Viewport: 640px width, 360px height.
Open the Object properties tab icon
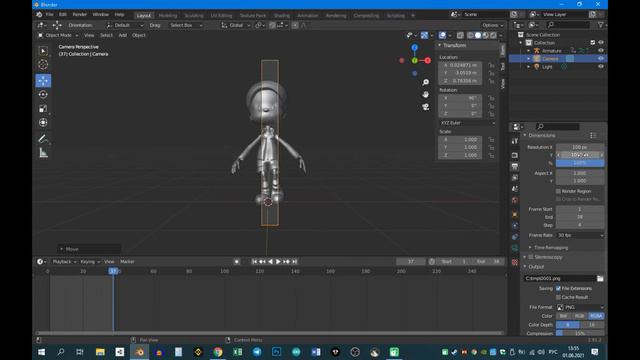(515, 214)
